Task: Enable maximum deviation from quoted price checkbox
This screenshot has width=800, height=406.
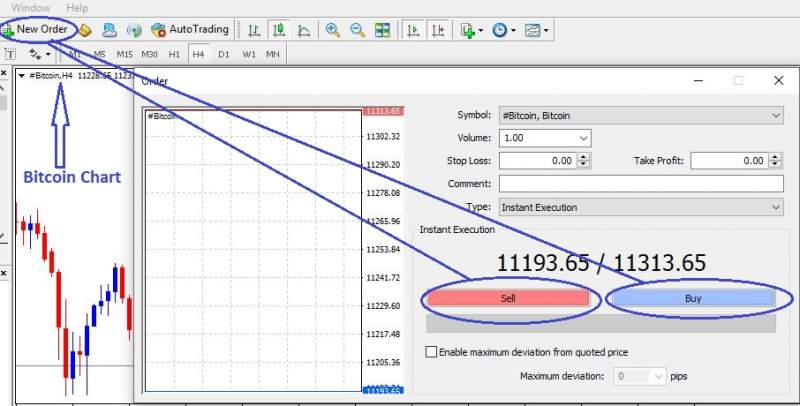Action: [431, 352]
